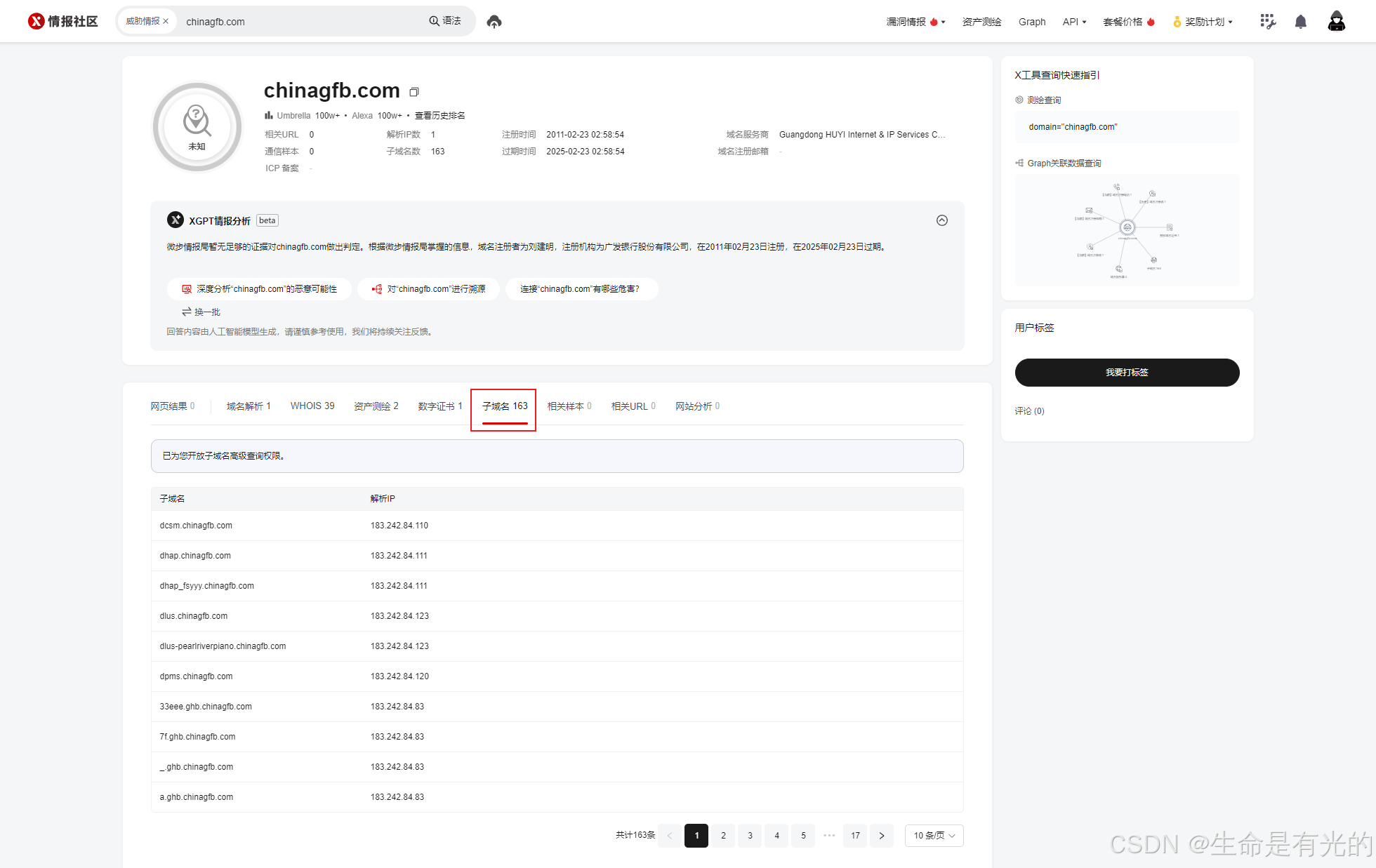Screen dimensions: 1376x868
Task: Click 查看历史排名 link
Action: 439,116
